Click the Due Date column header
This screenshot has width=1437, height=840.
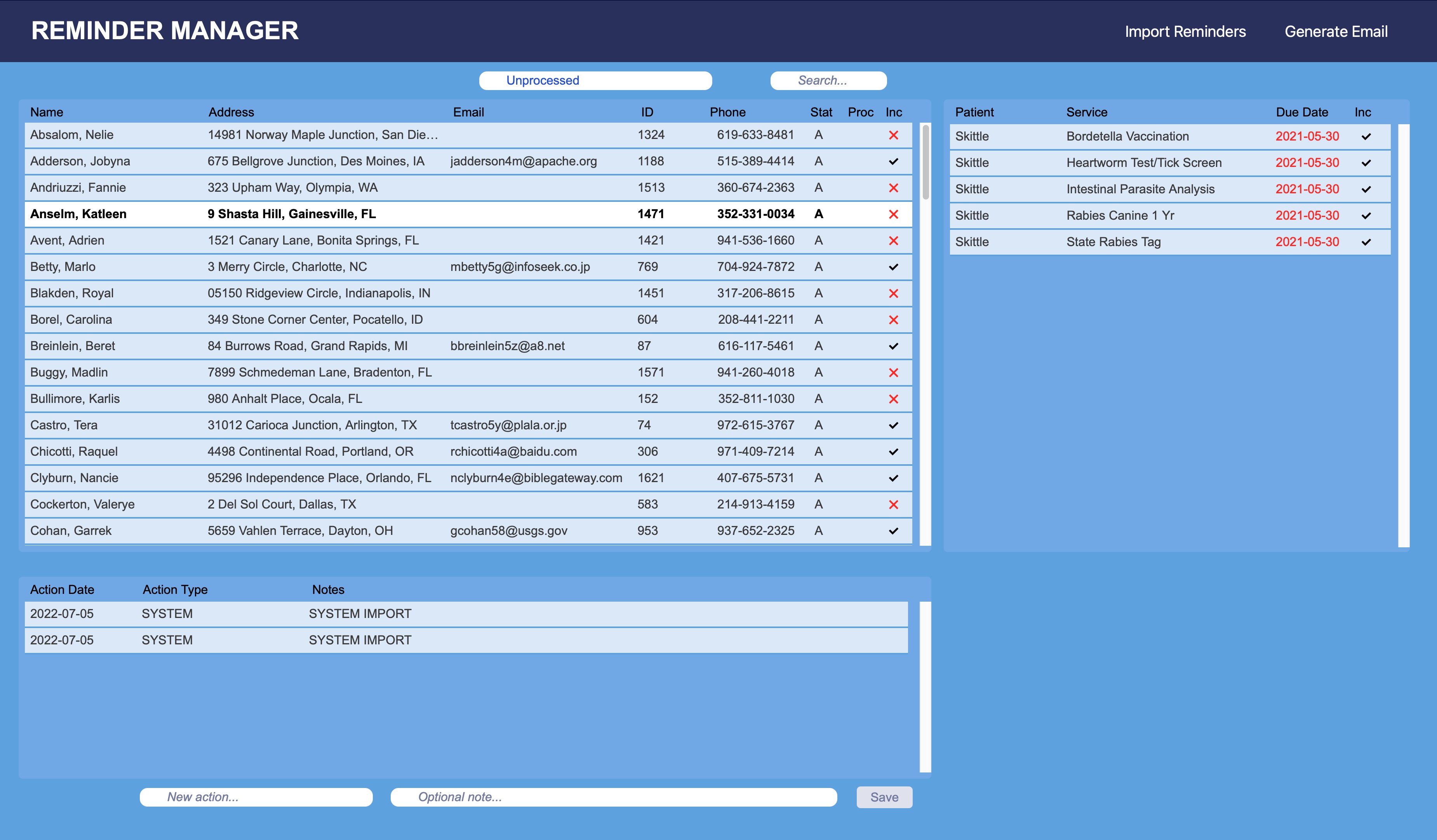click(1302, 112)
